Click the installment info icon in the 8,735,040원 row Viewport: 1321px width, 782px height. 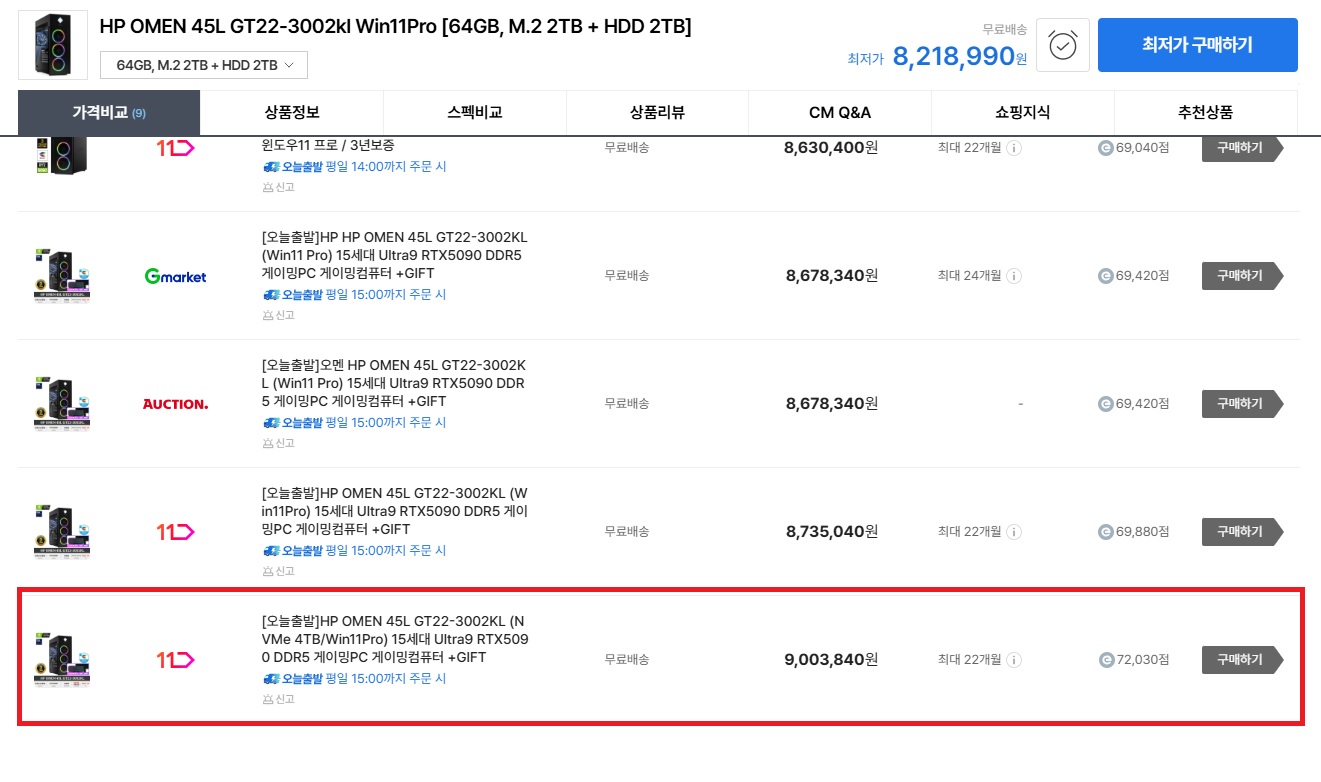1013,532
